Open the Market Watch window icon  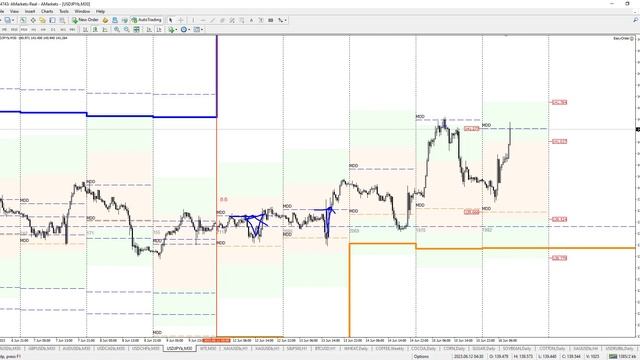tap(23, 20)
